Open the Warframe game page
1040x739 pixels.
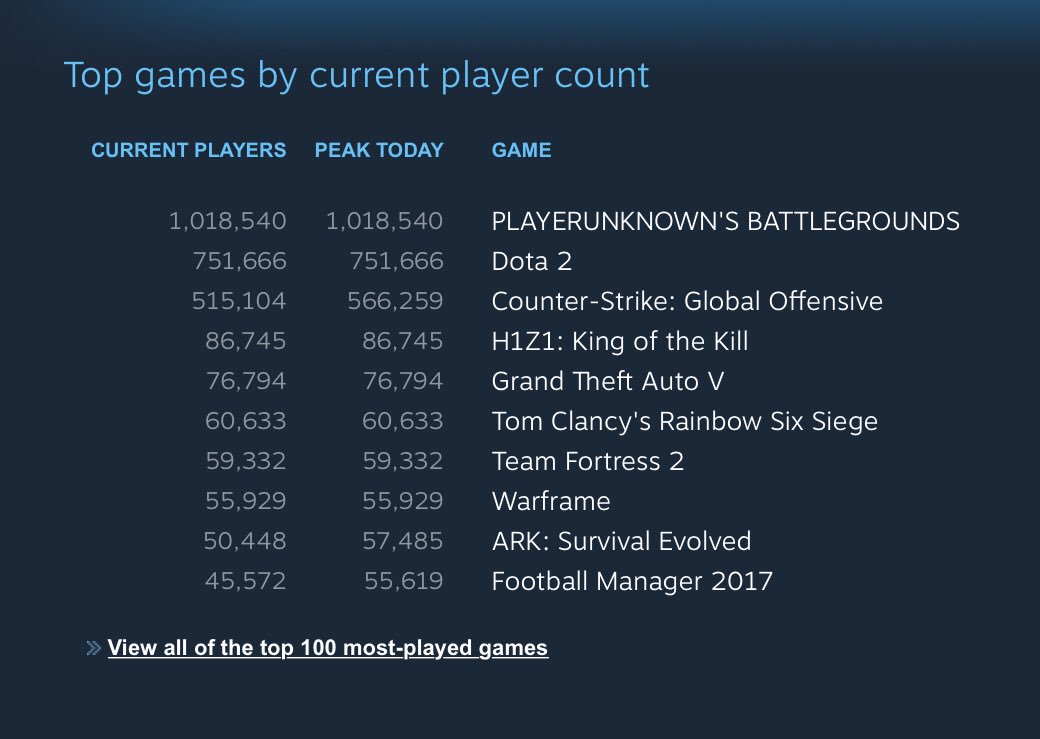tap(551, 501)
